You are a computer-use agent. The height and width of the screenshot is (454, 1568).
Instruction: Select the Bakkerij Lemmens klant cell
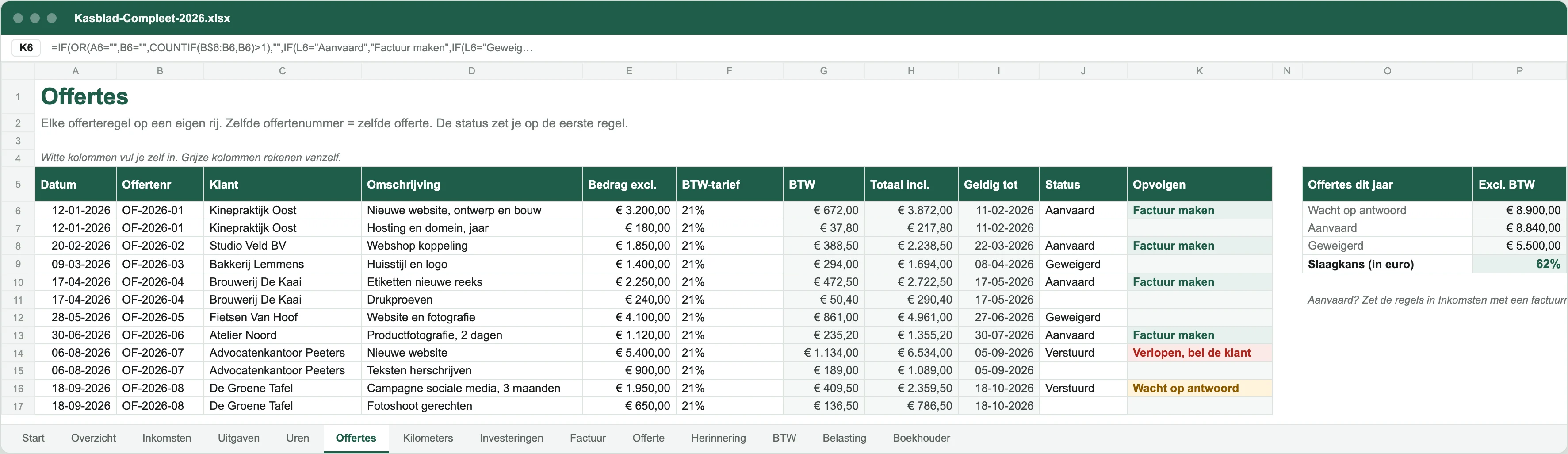tap(283, 264)
